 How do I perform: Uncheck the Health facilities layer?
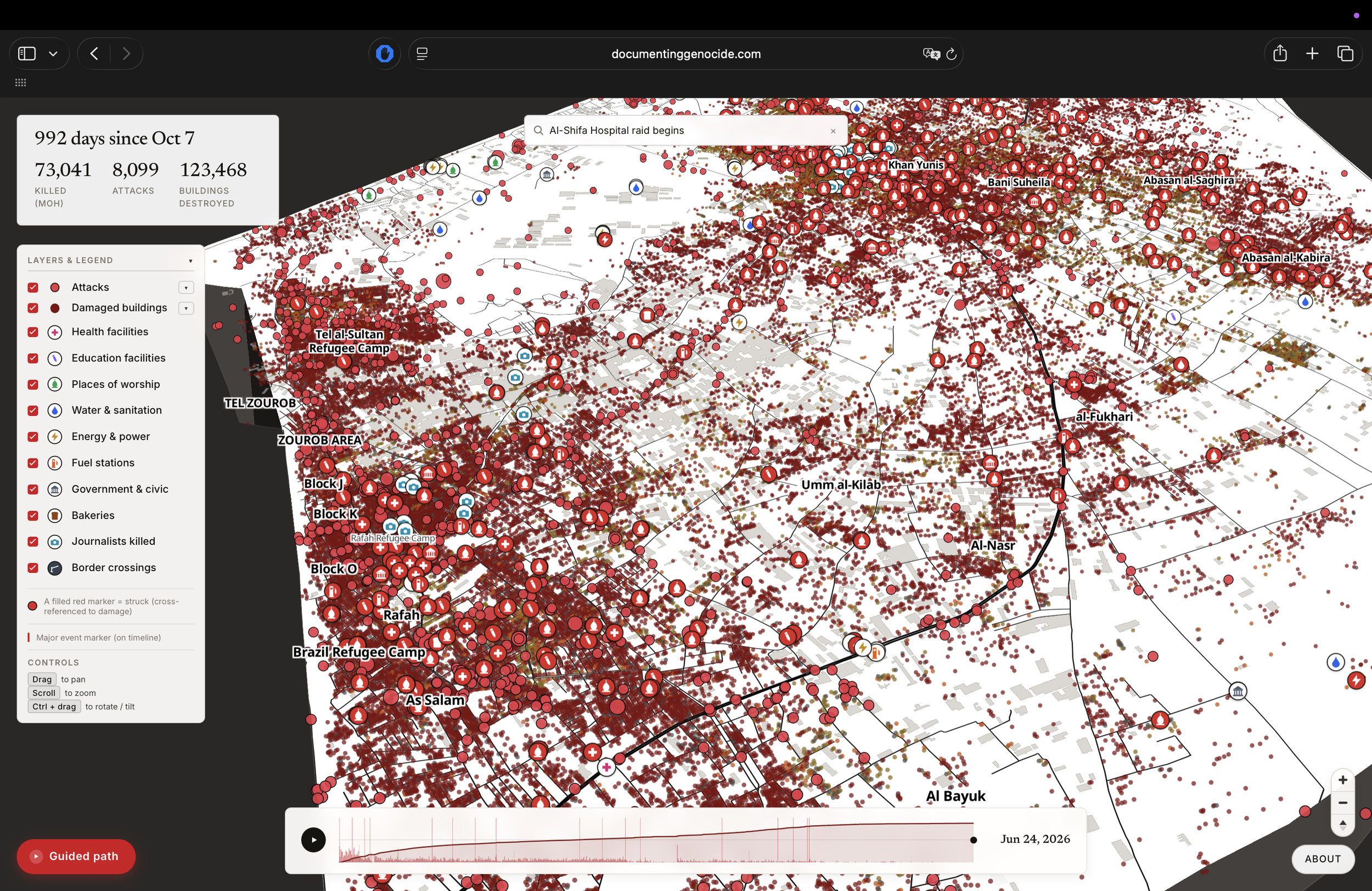point(33,332)
